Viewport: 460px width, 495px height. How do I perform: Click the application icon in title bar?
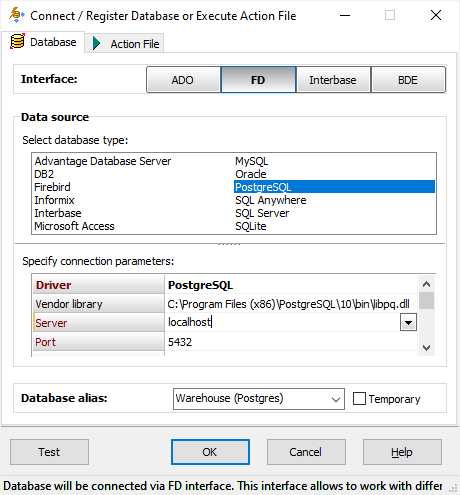(16, 15)
